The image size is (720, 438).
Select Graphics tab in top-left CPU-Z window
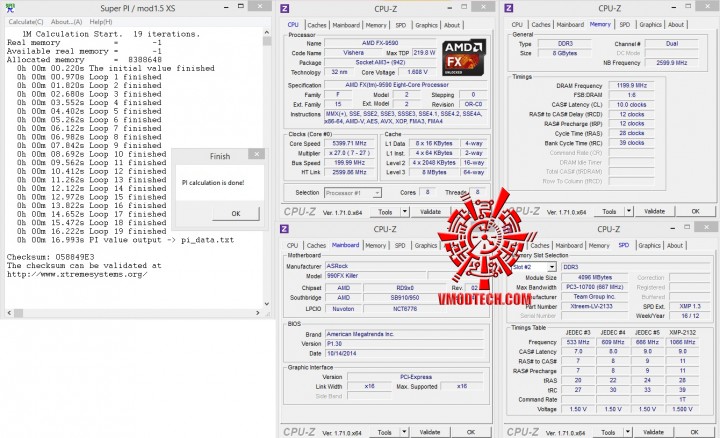click(426, 25)
